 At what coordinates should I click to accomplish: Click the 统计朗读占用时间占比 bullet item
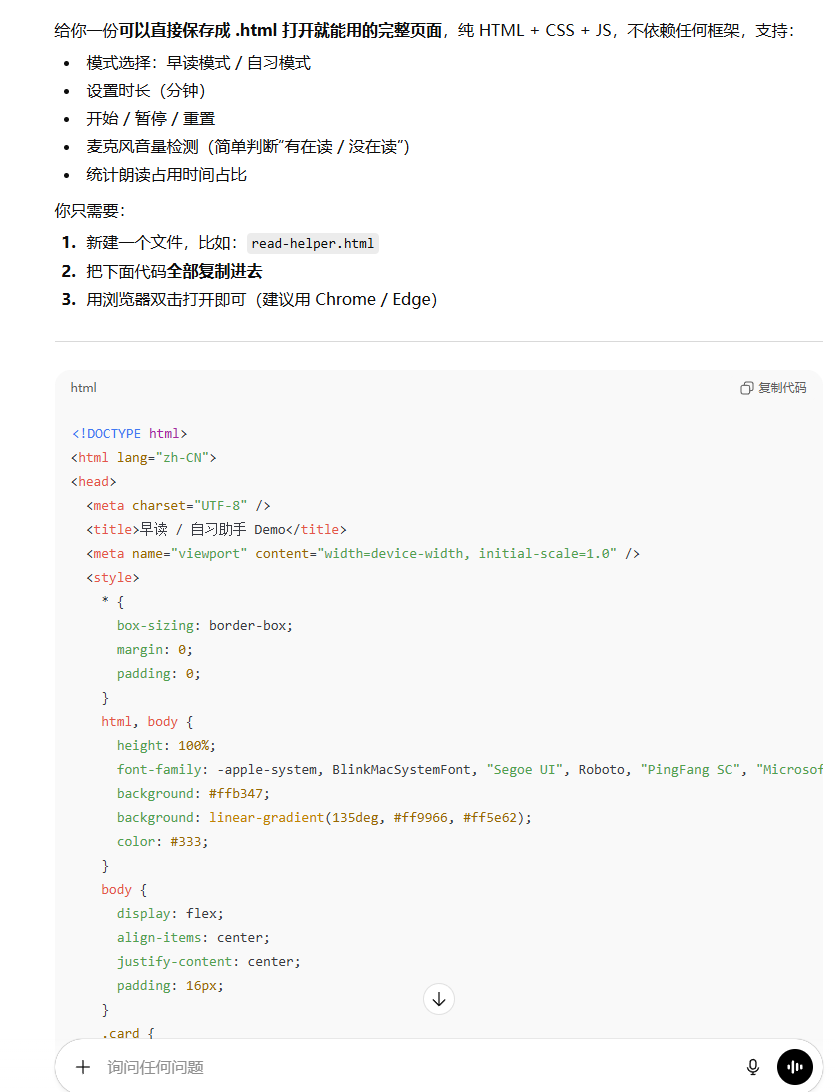point(166,175)
